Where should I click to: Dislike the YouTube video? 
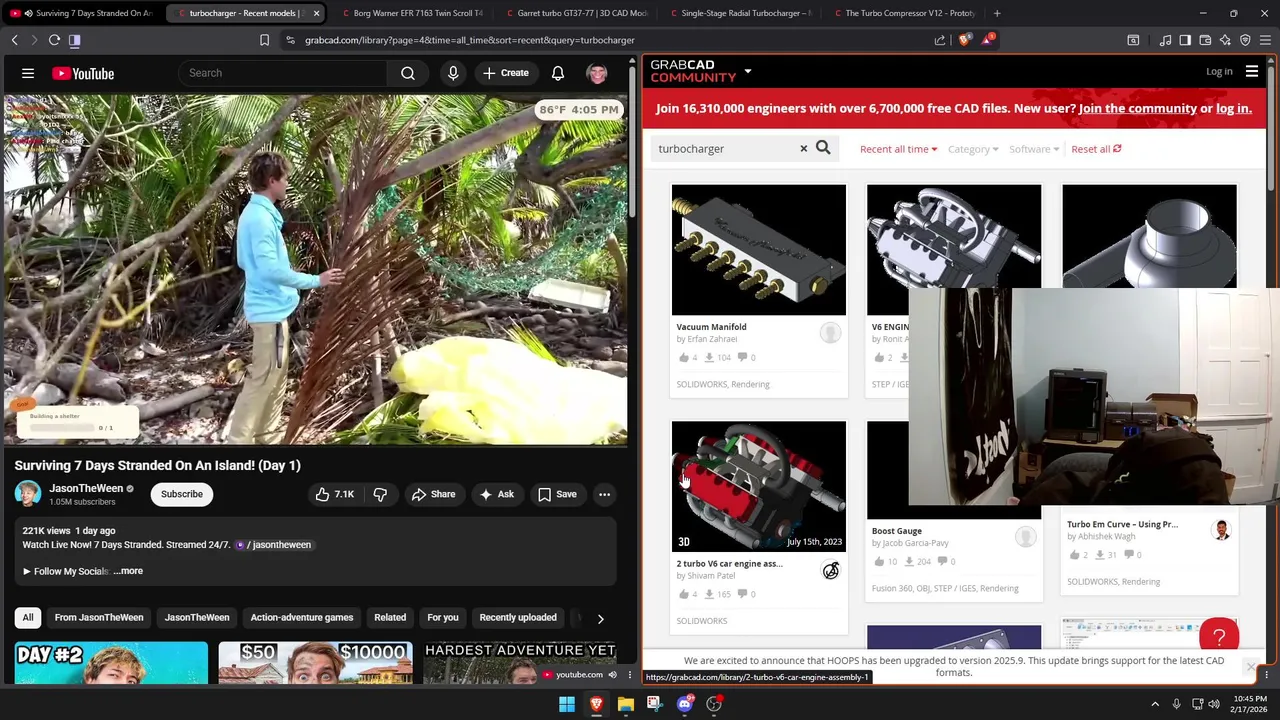point(380,494)
